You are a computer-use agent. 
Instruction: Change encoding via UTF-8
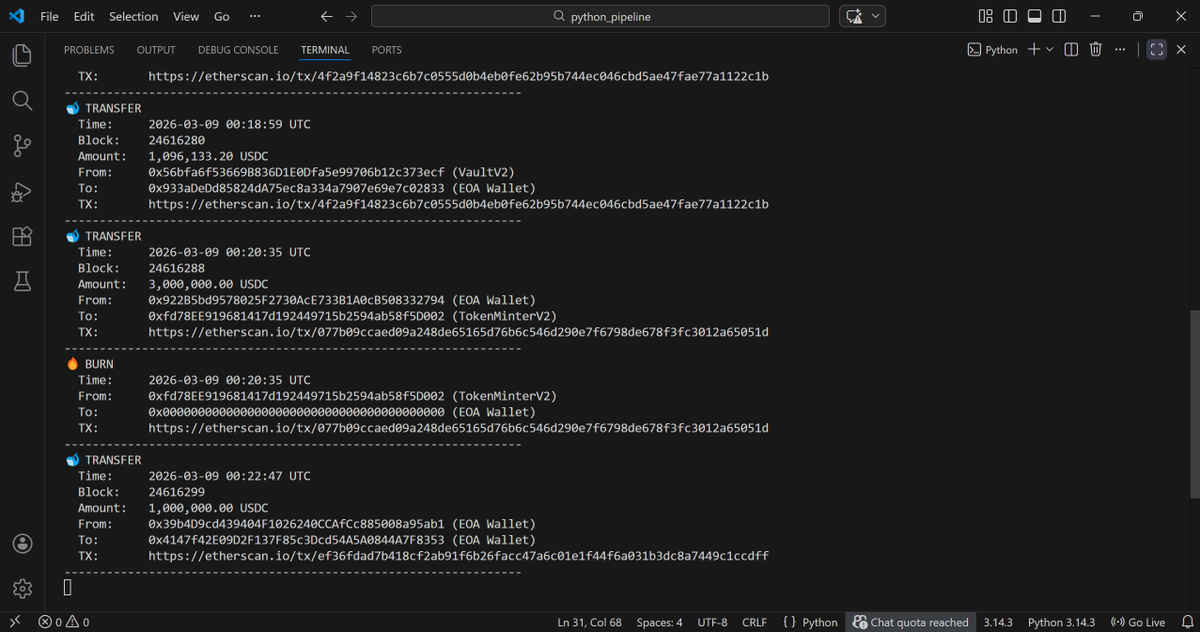click(712, 622)
